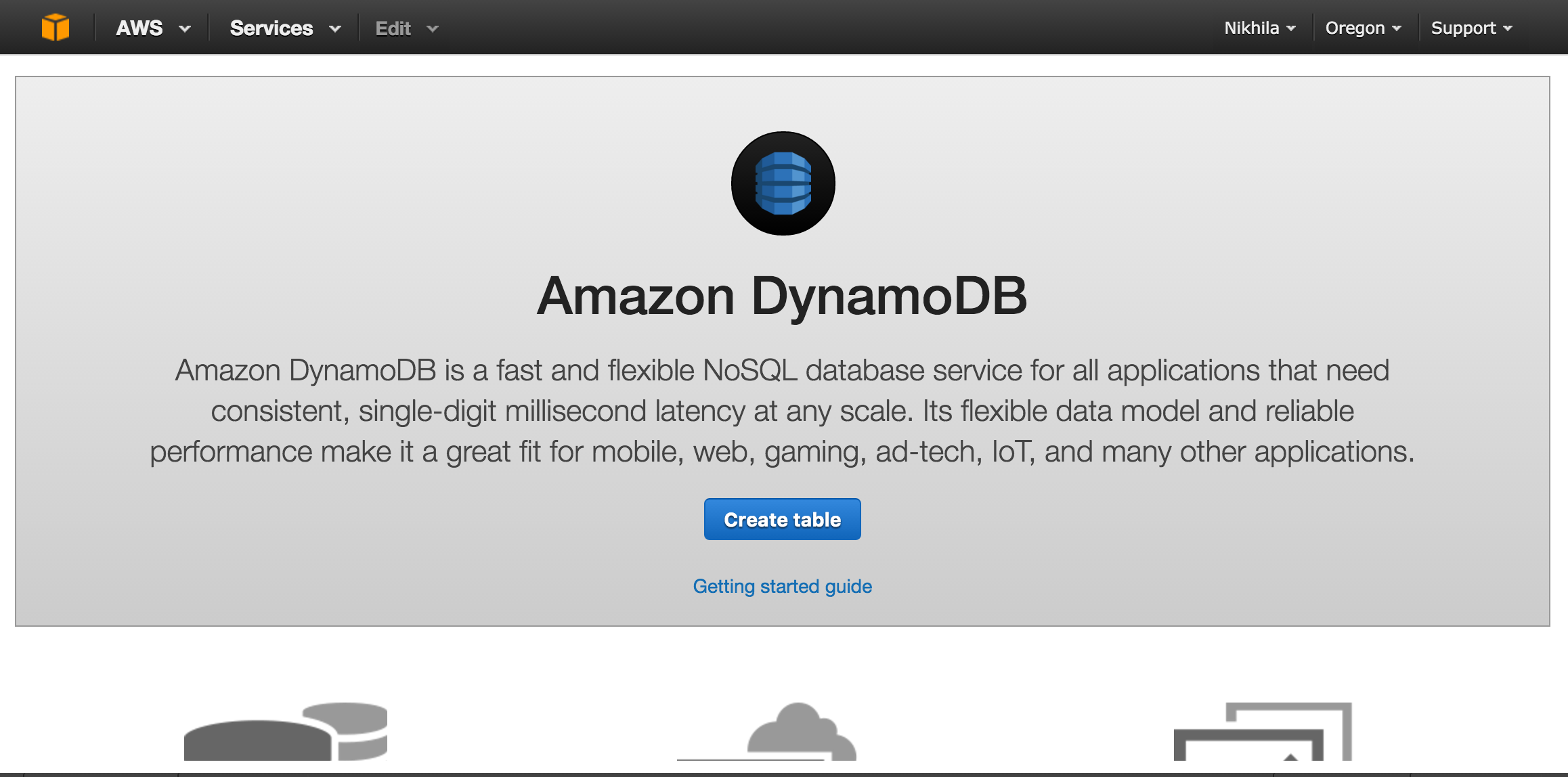Click the DynamoDB description paragraph
This screenshot has width=1568, height=777.
782,411
